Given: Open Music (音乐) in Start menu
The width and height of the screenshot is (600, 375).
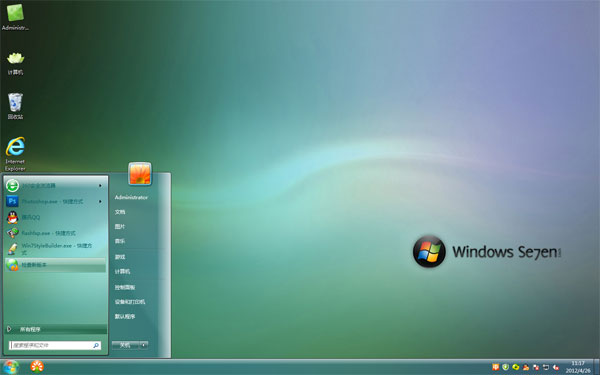Looking at the screenshot, I should click(x=120, y=241).
